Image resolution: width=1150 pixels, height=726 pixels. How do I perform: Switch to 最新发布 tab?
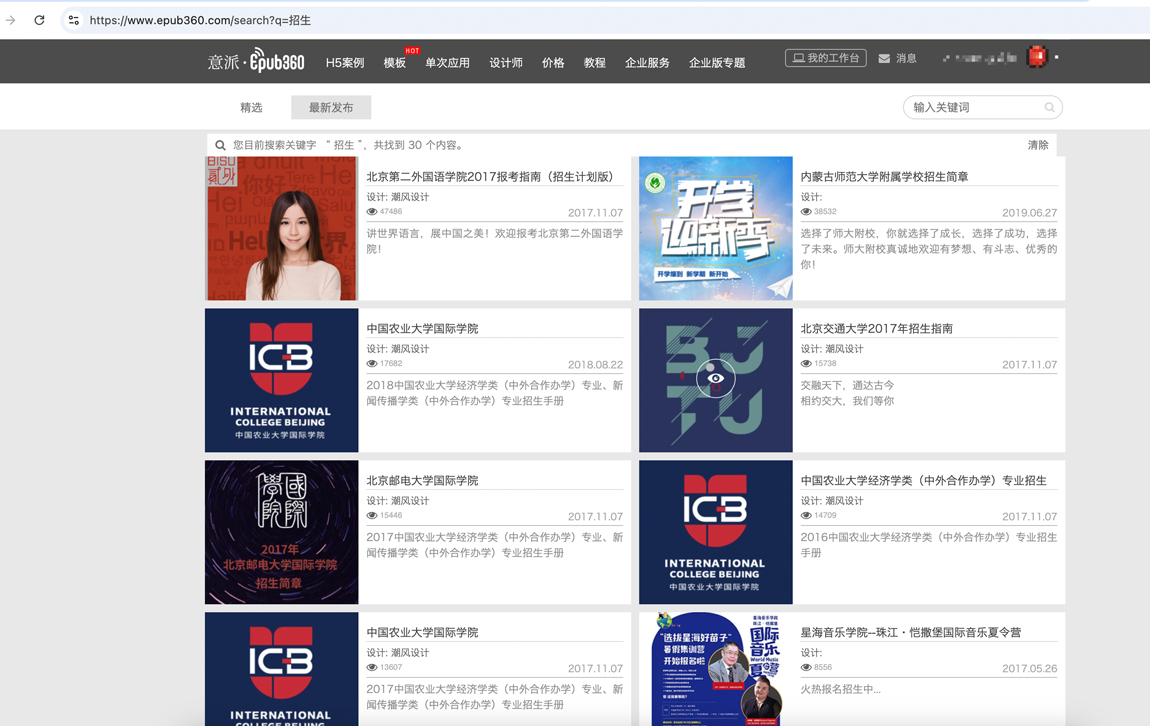click(x=331, y=107)
